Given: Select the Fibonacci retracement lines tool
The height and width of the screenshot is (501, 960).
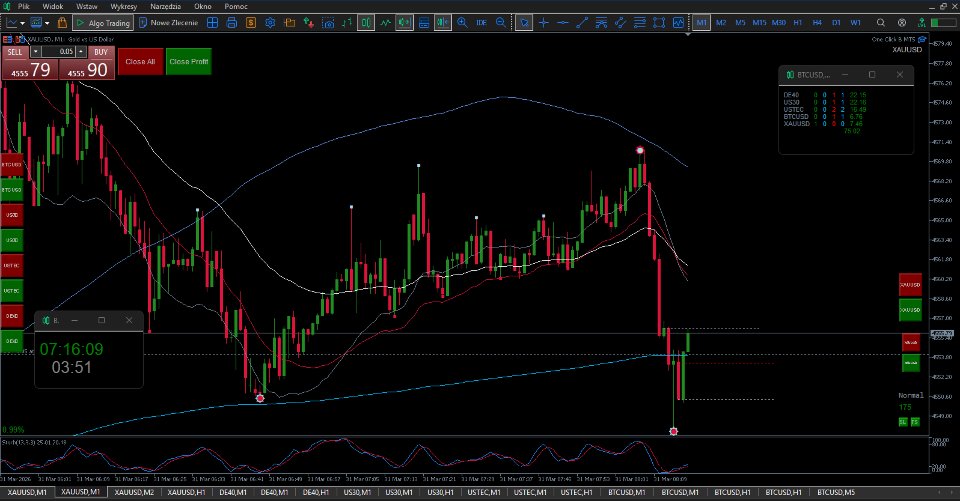Looking at the screenshot, I should coord(640,23).
